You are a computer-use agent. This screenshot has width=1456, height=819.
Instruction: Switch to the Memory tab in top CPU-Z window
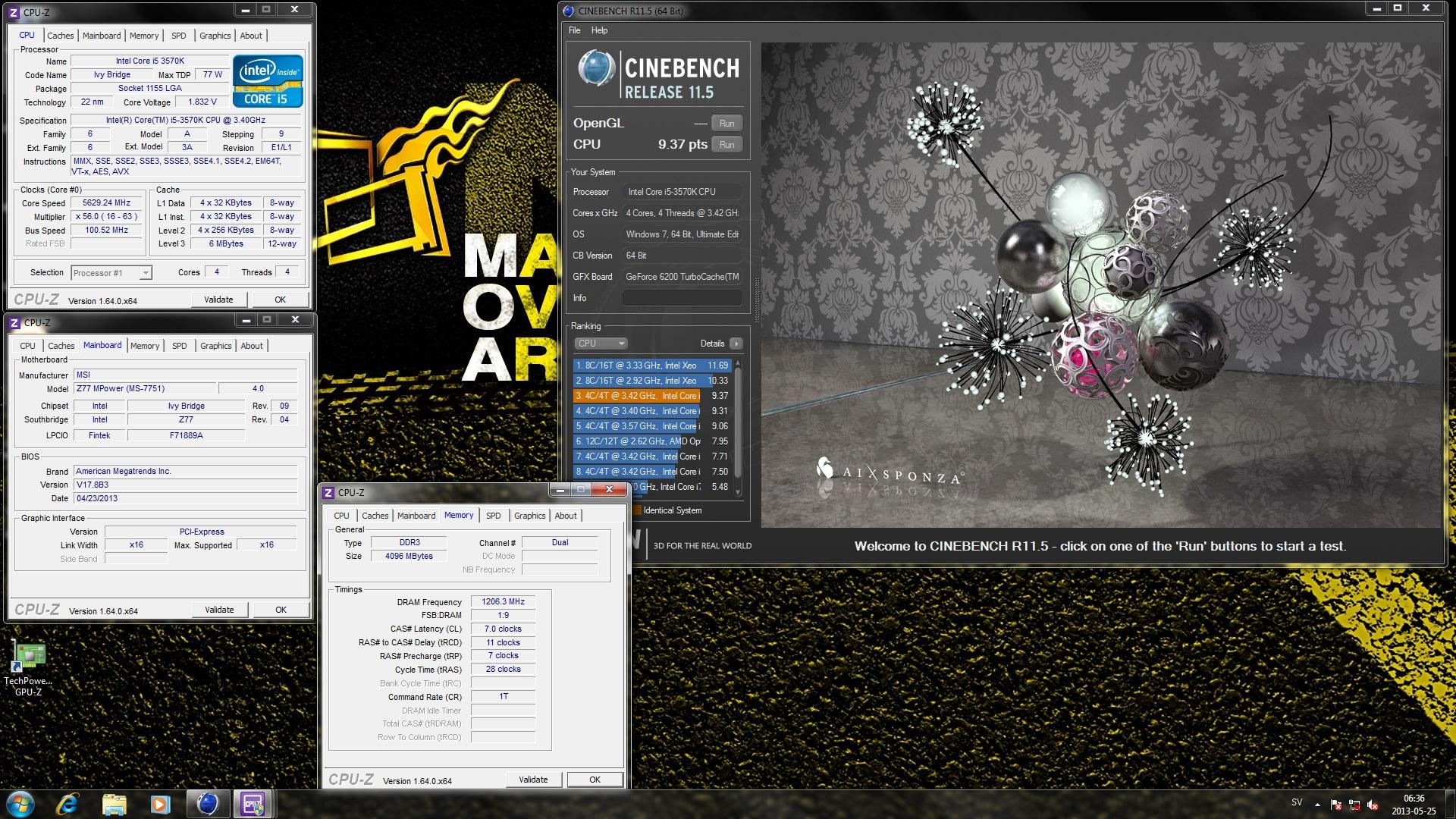coord(144,36)
